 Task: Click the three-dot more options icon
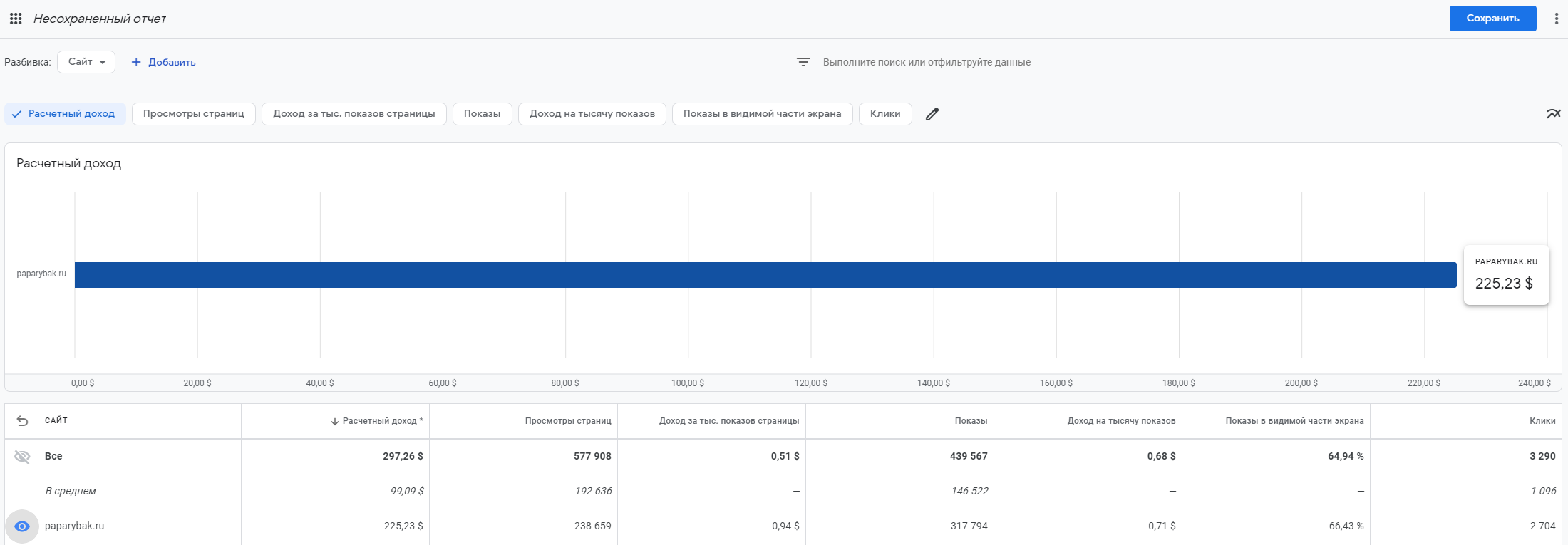(1556, 19)
